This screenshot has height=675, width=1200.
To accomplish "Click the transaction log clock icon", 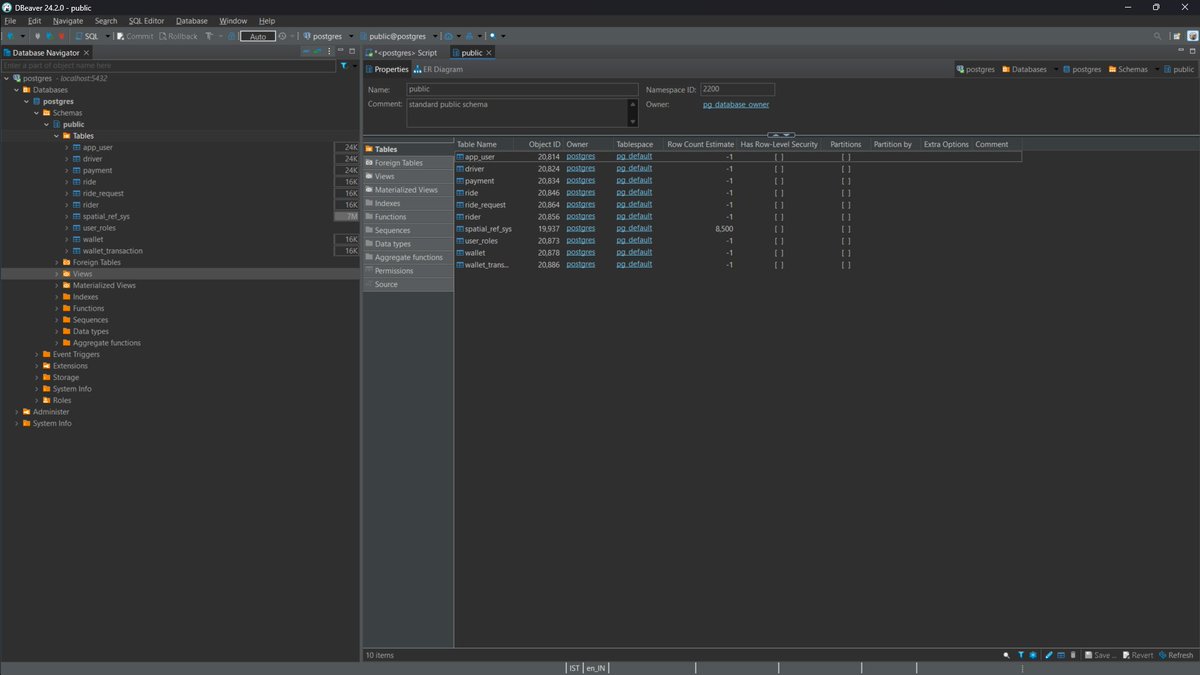I will 282,36.
